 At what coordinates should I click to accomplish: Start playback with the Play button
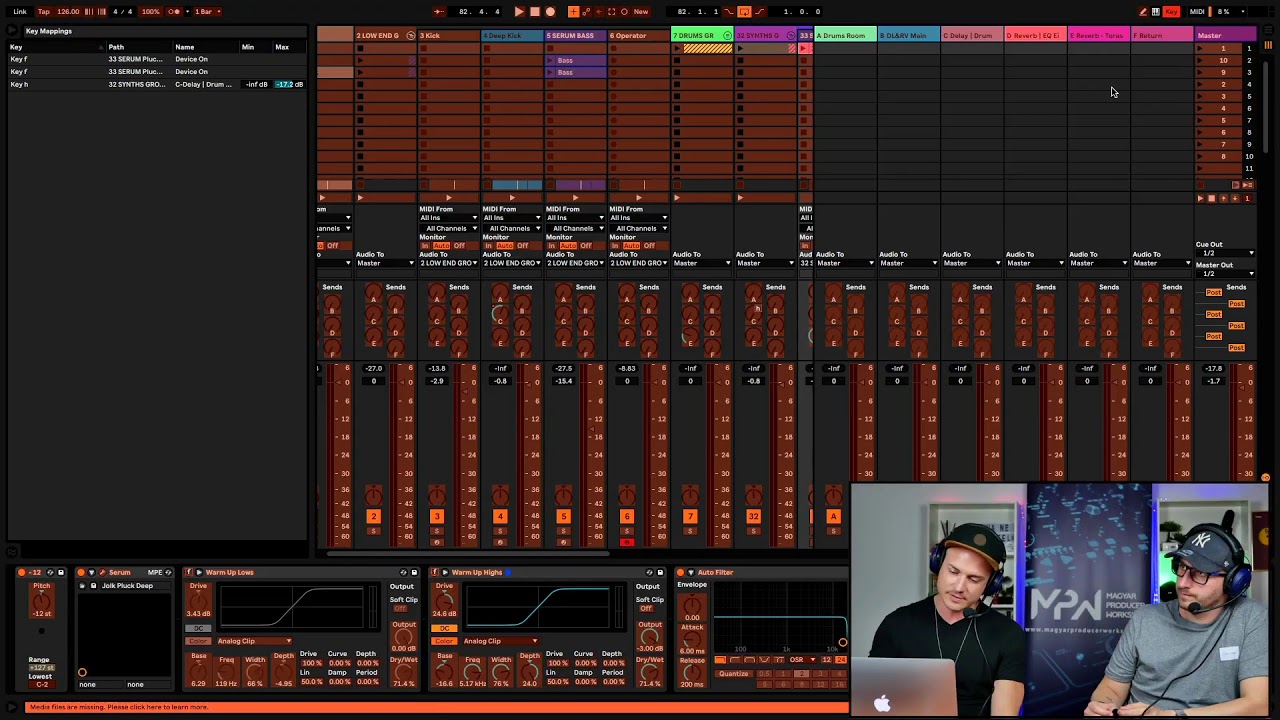pyautogui.click(x=519, y=11)
